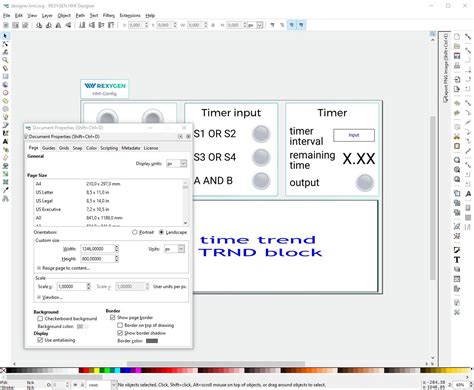
Task: Switch to the Grids tab
Action: (x=64, y=148)
